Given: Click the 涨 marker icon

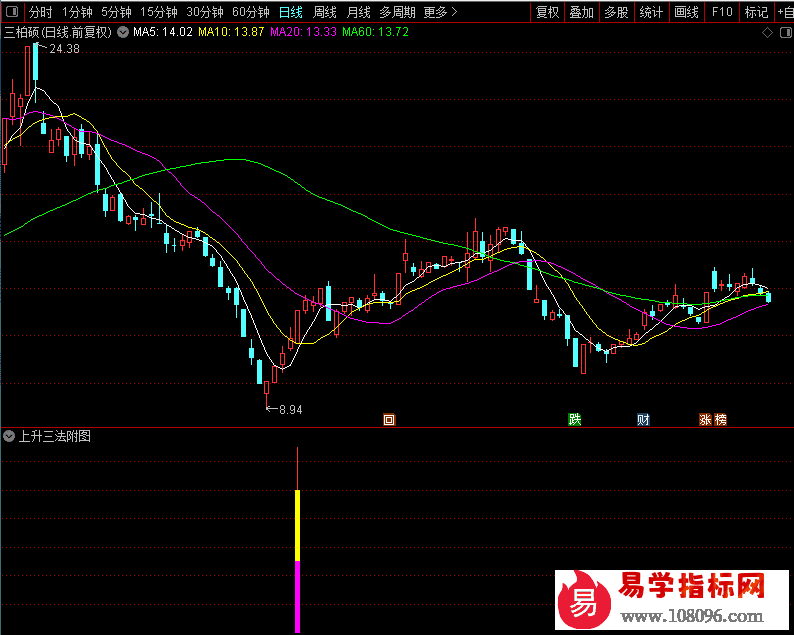Looking at the screenshot, I should pyautogui.click(x=705, y=420).
